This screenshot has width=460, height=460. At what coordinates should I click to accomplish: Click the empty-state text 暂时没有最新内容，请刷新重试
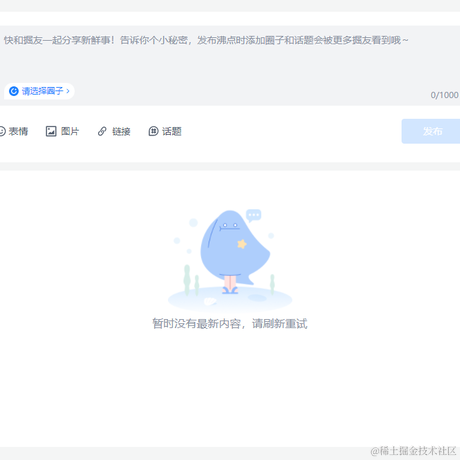[230, 323]
